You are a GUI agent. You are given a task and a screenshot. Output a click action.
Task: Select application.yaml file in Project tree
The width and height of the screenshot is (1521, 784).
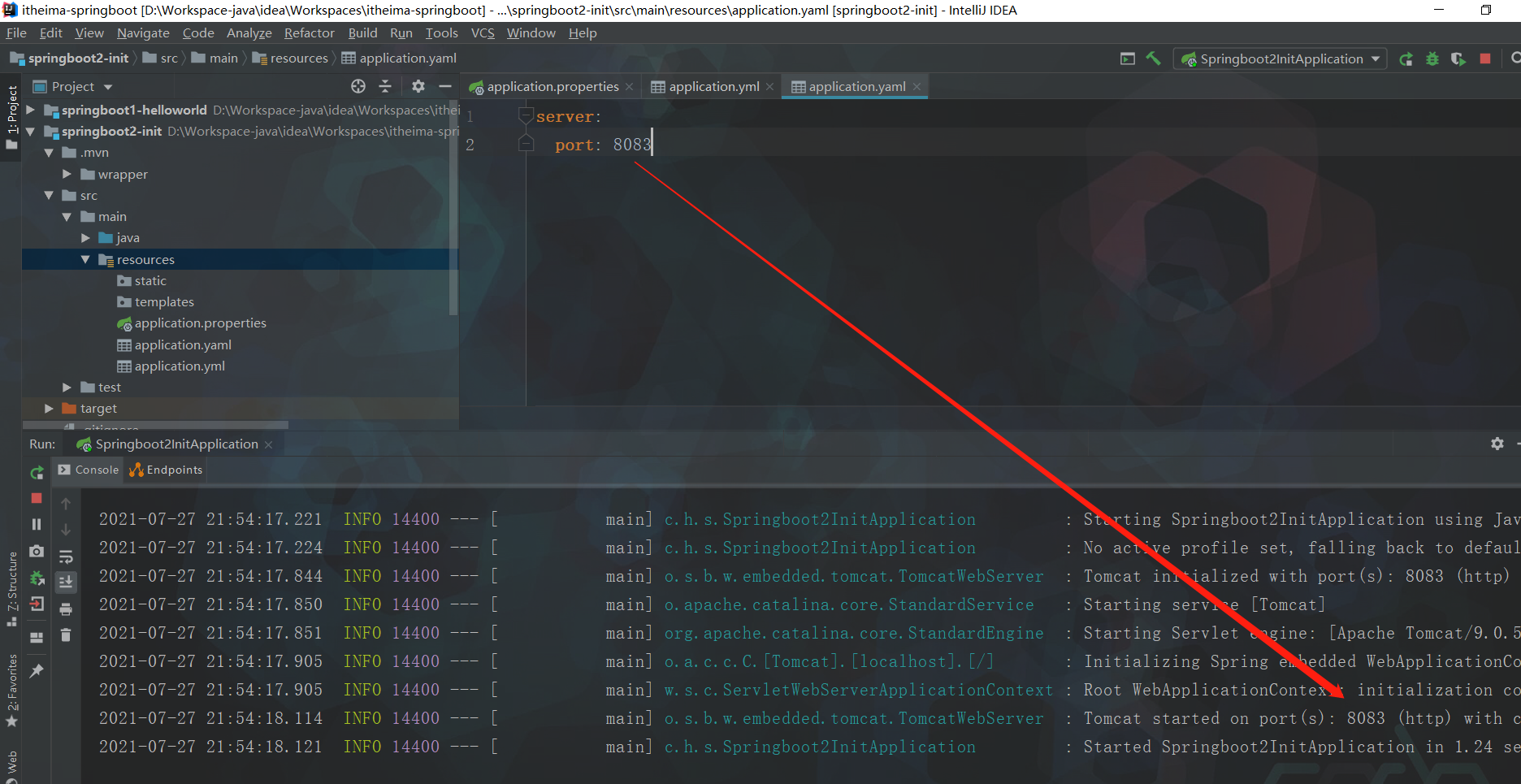[183, 344]
